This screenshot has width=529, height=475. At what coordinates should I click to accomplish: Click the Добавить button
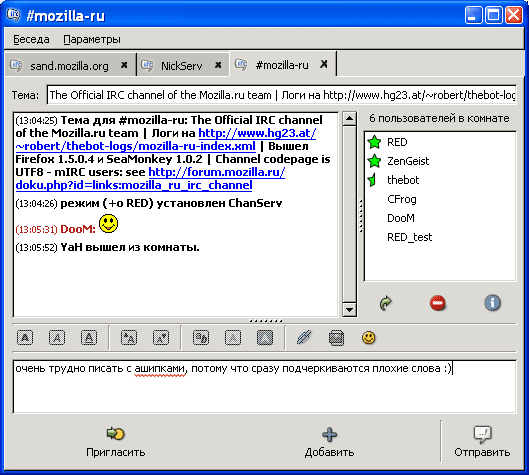click(329, 442)
